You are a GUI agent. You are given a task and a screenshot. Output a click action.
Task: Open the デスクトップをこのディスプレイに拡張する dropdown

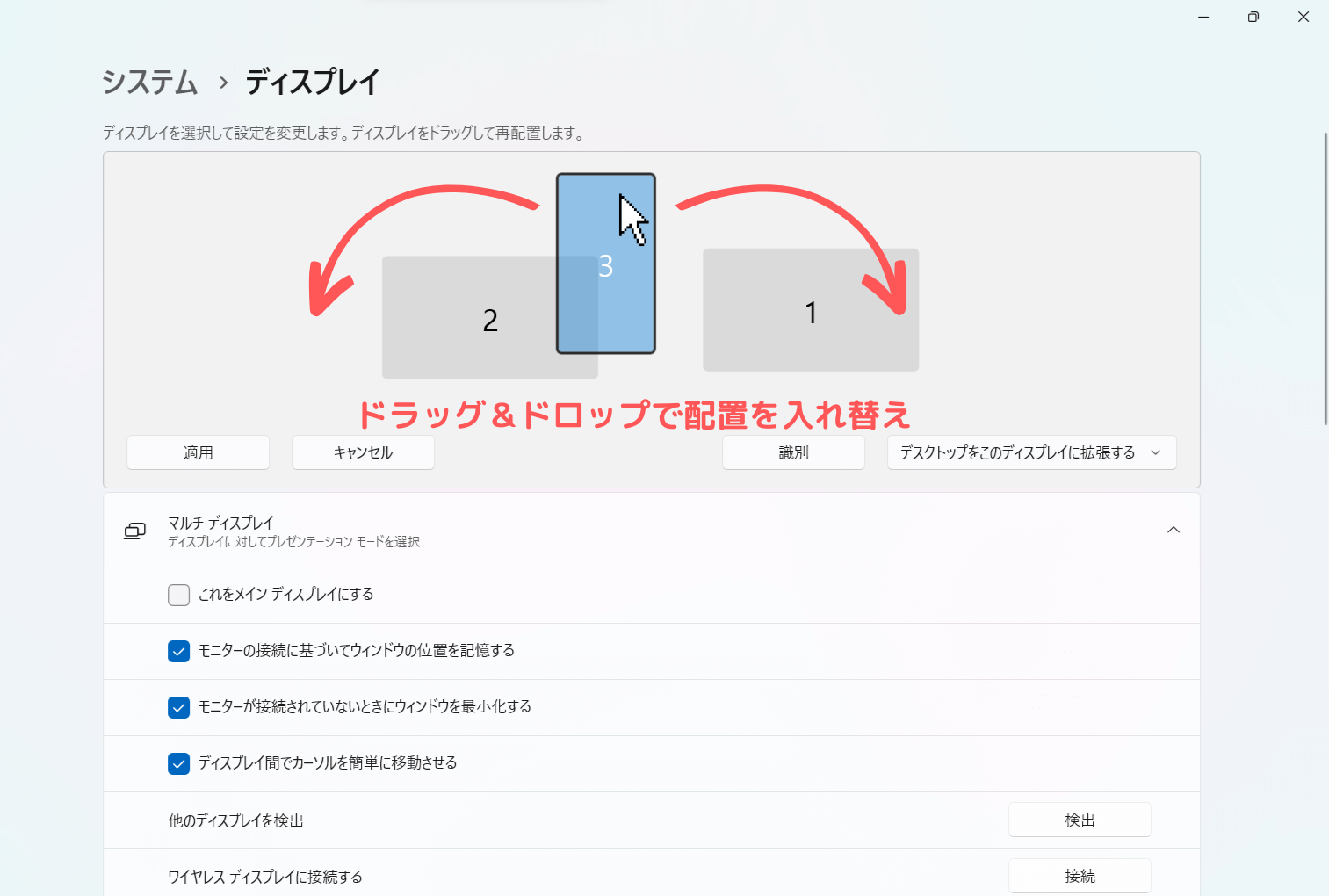tap(1031, 452)
